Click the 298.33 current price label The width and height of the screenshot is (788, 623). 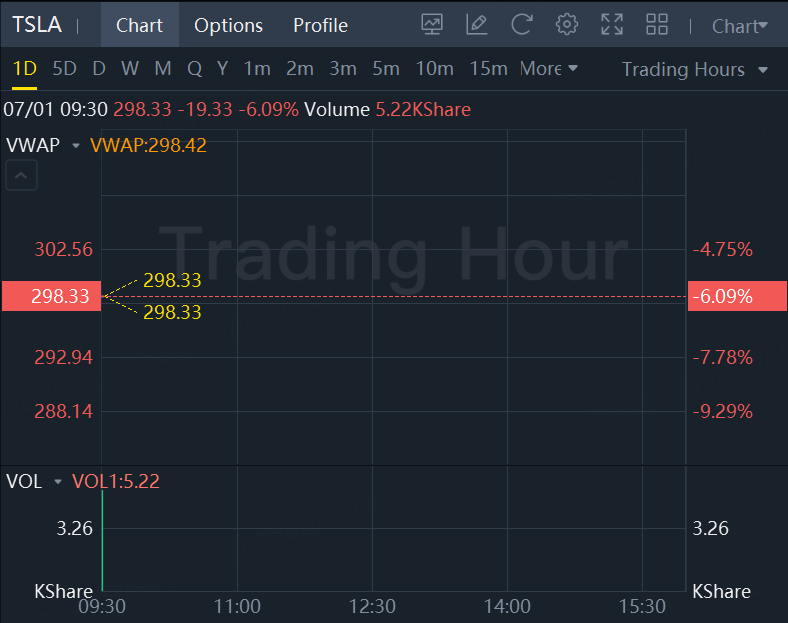(51, 296)
